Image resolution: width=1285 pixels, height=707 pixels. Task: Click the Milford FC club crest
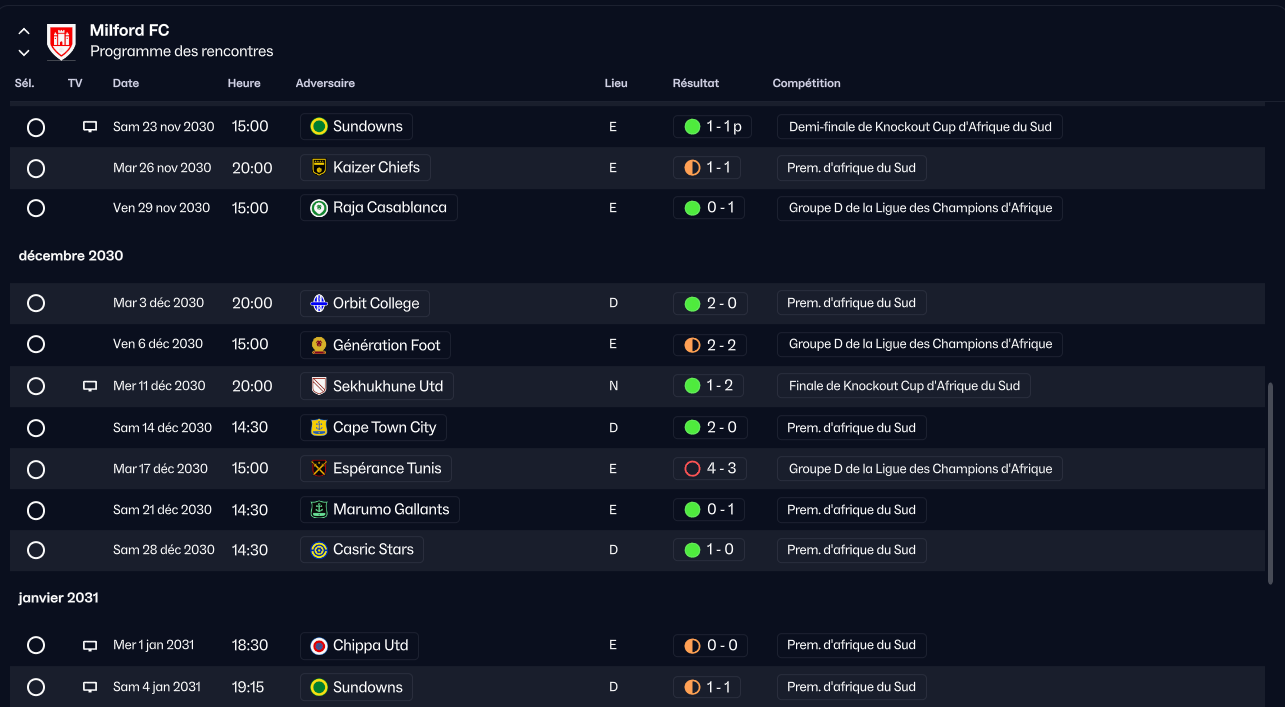[x=62, y=41]
